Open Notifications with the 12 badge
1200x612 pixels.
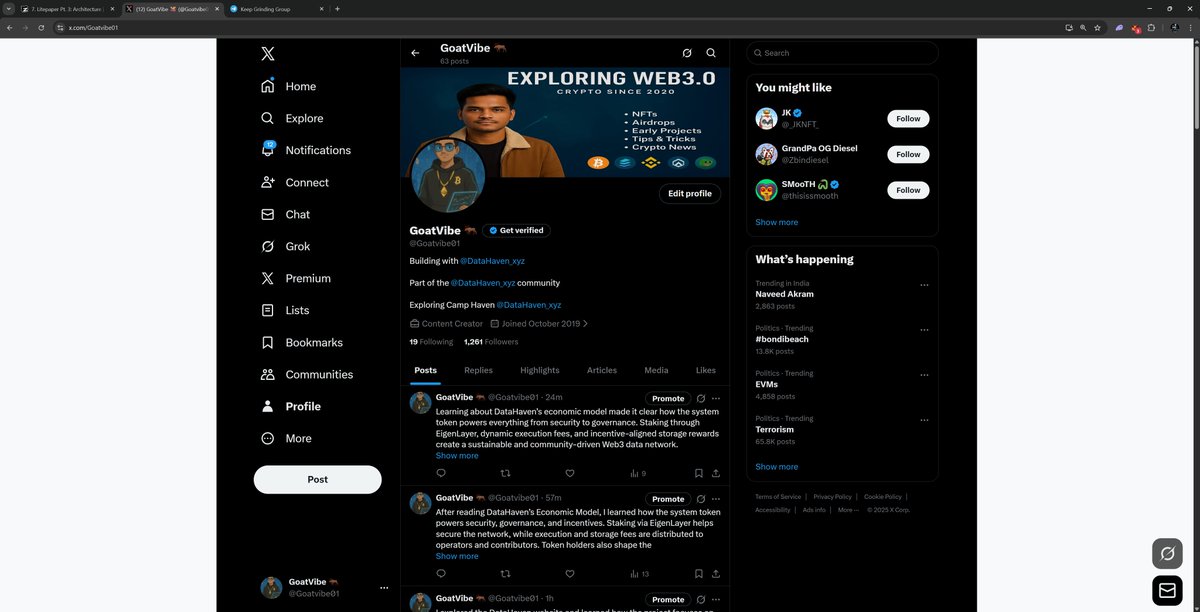click(x=305, y=150)
